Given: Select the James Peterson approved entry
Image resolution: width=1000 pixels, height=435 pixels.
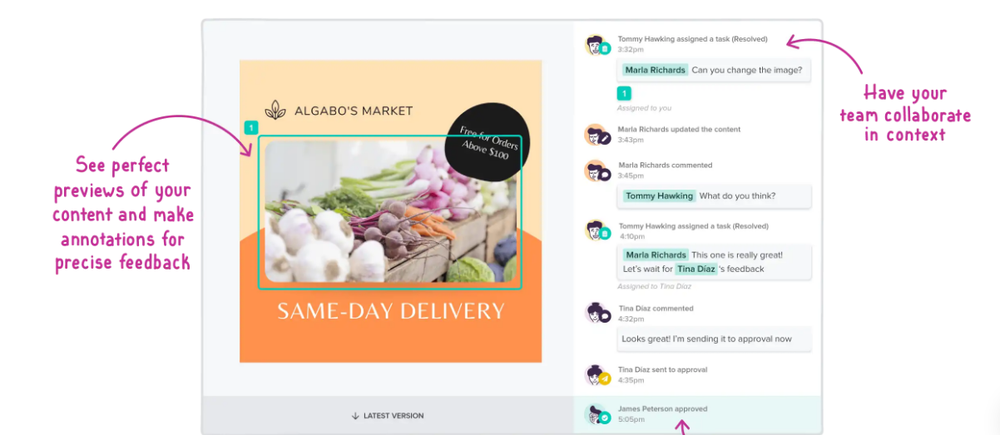Looking at the screenshot, I should point(697,415).
